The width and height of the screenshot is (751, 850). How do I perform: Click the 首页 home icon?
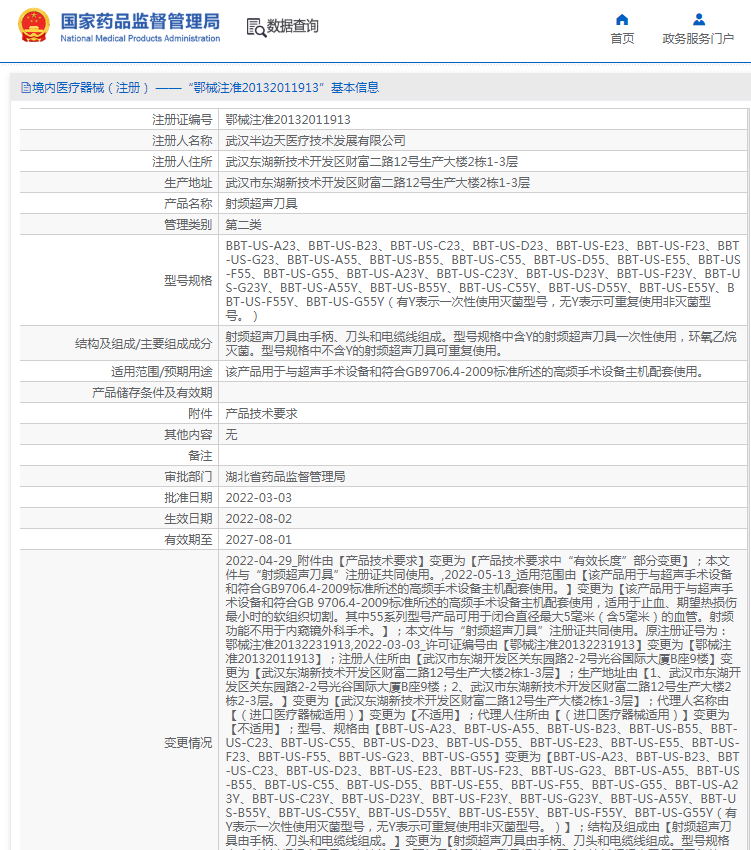[622, 20]
